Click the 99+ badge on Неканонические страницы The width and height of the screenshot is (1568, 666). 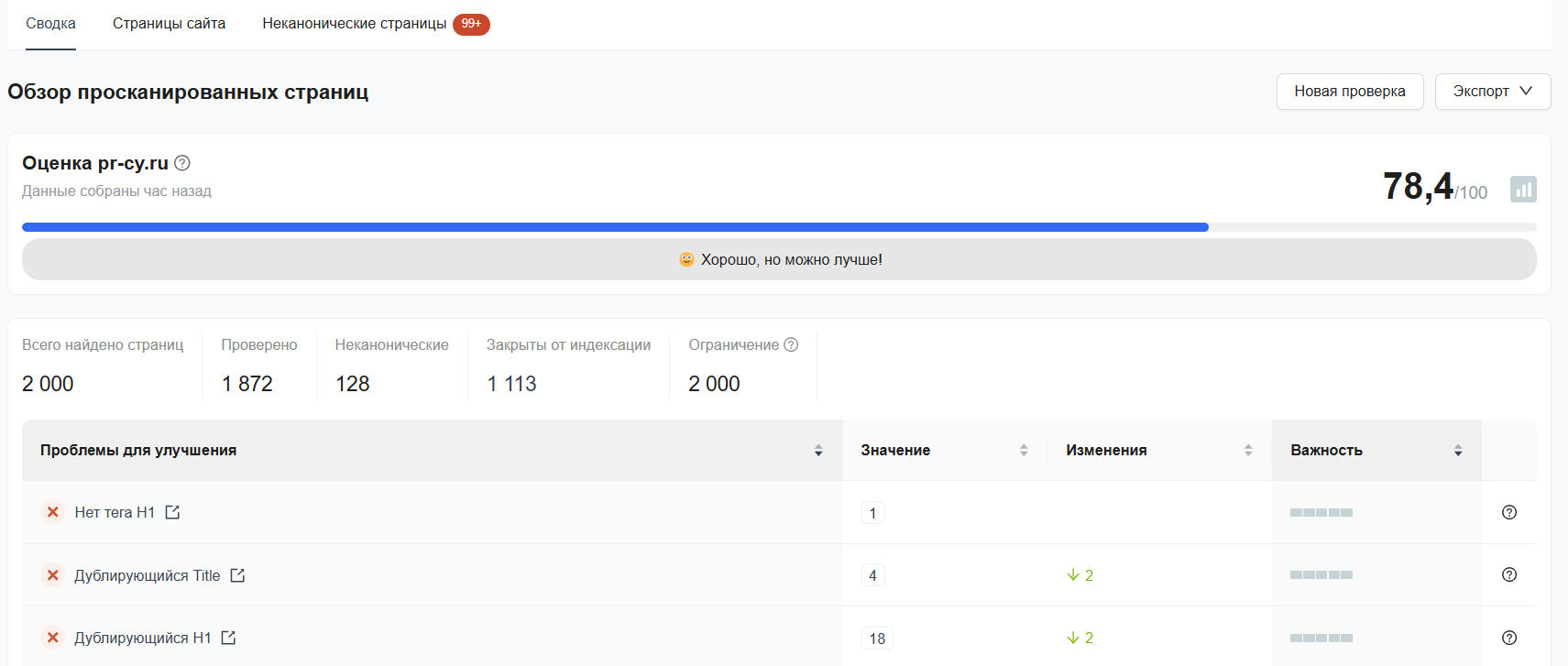(471, 24)
